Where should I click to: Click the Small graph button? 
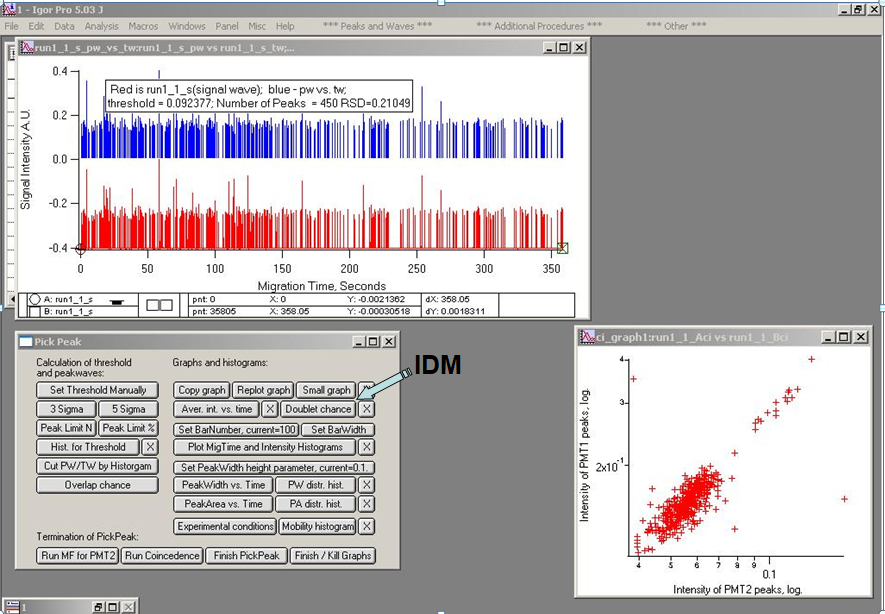pyautogui.click(x=326, y=390)
